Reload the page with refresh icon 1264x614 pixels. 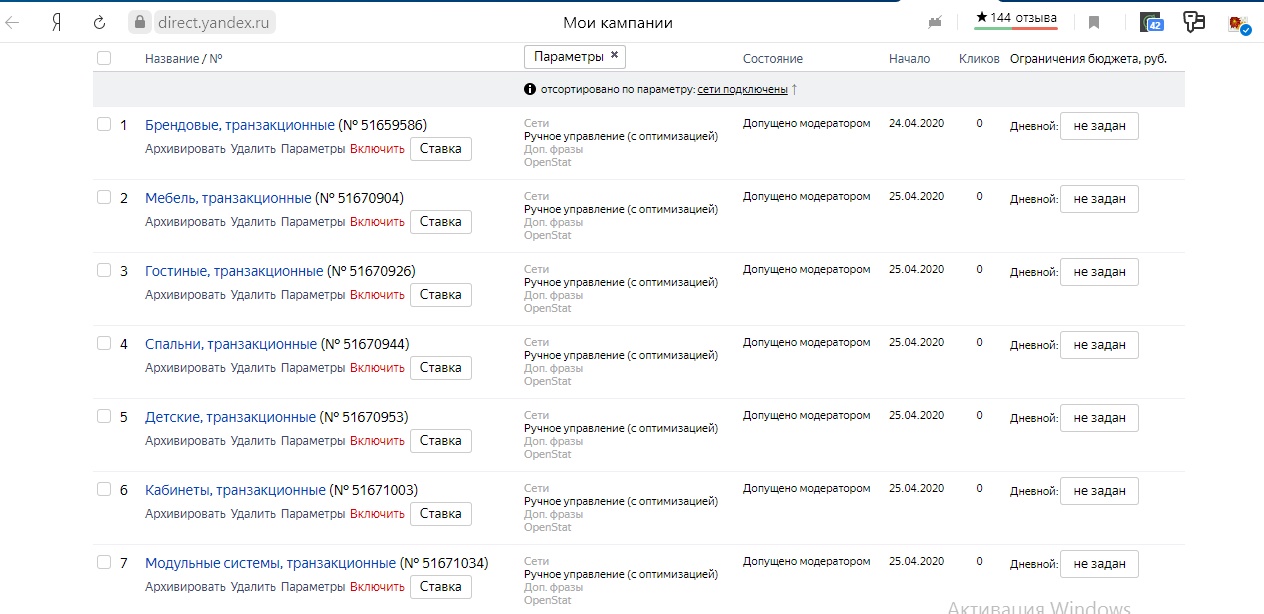99,22
